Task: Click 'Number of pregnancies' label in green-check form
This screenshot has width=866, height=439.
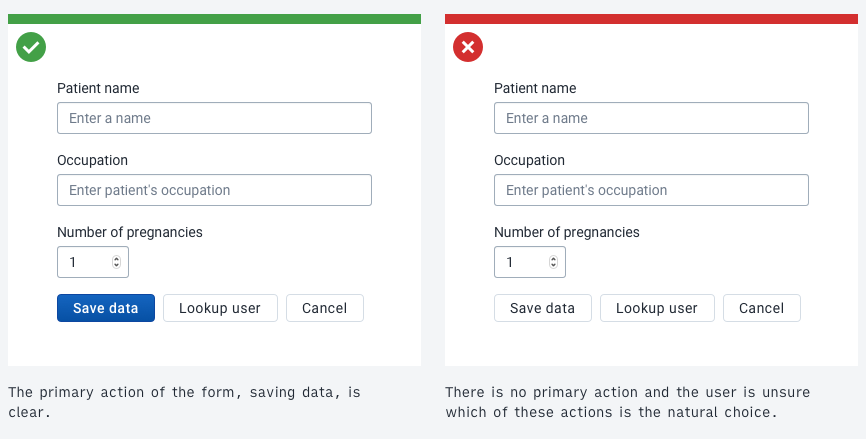Action: point(130,232)
